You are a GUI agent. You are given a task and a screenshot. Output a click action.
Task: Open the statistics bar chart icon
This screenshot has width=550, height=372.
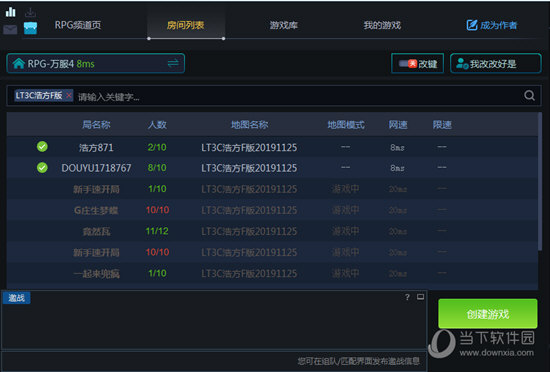11,12
